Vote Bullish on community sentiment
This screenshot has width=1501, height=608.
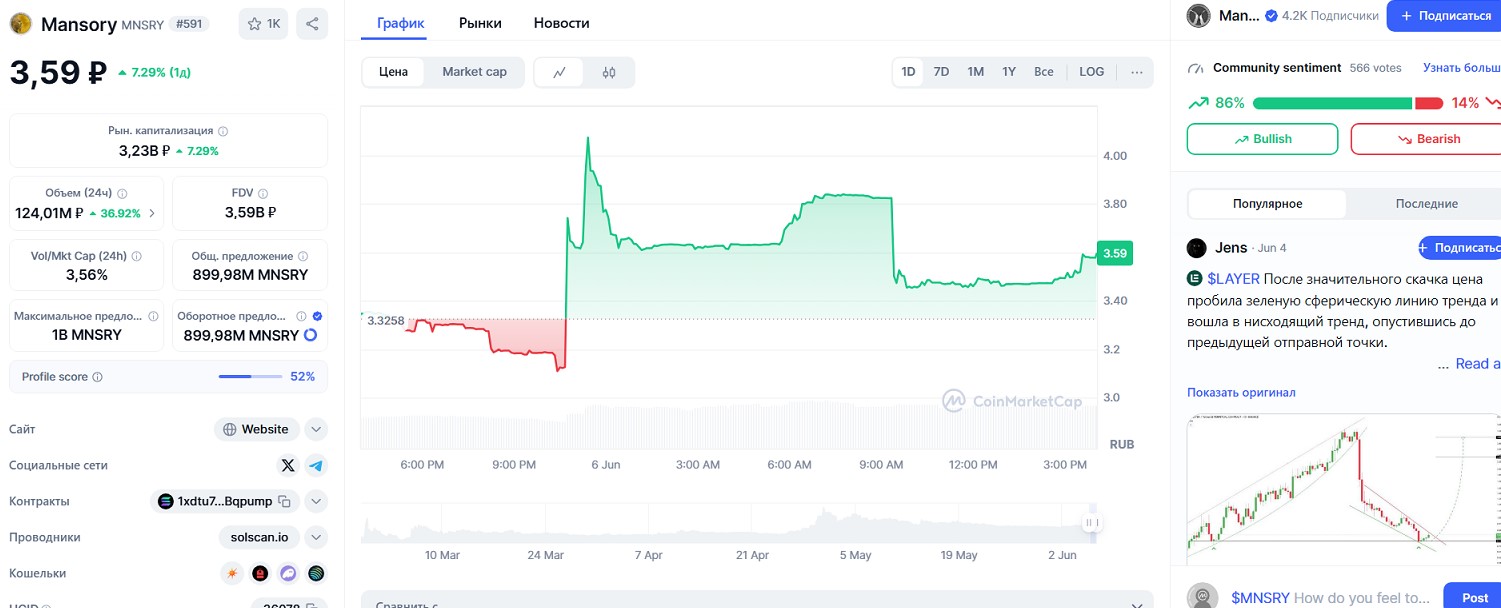click(x=1262, y=139)
